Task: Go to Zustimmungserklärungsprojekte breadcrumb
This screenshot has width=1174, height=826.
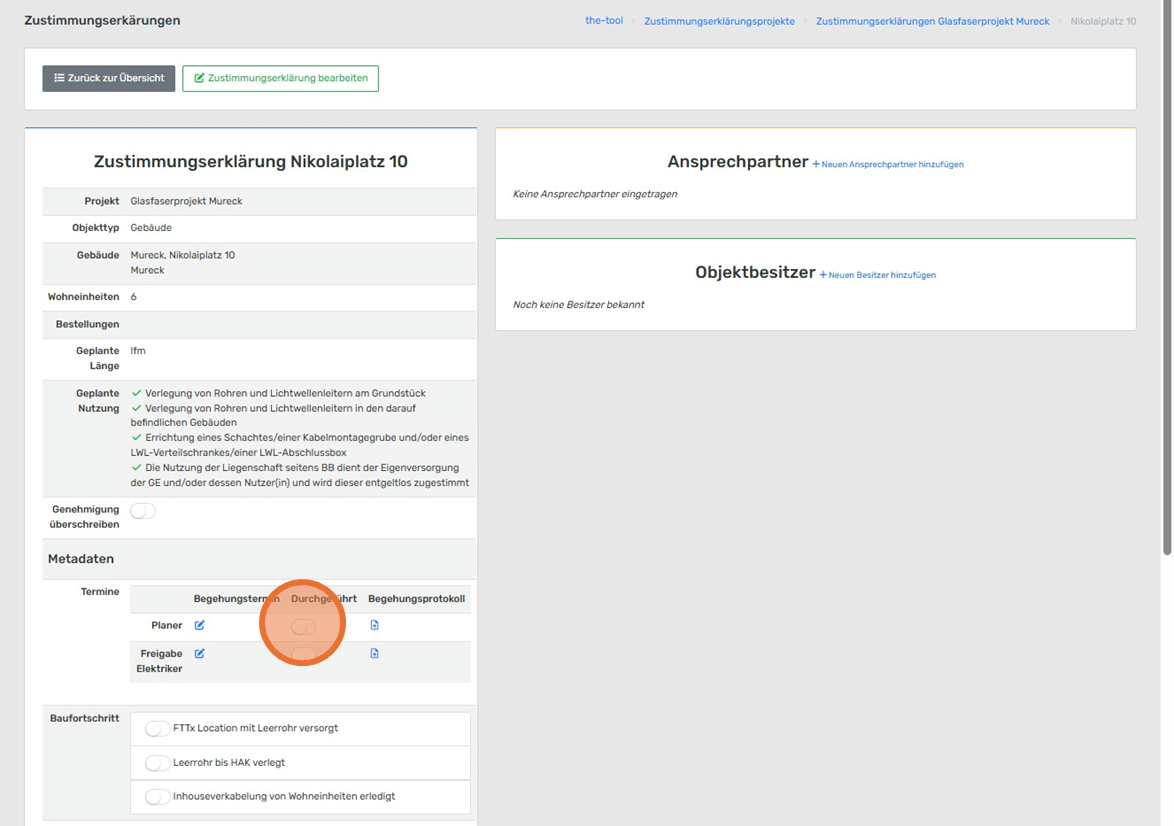Action: click(x=719, y=21)
